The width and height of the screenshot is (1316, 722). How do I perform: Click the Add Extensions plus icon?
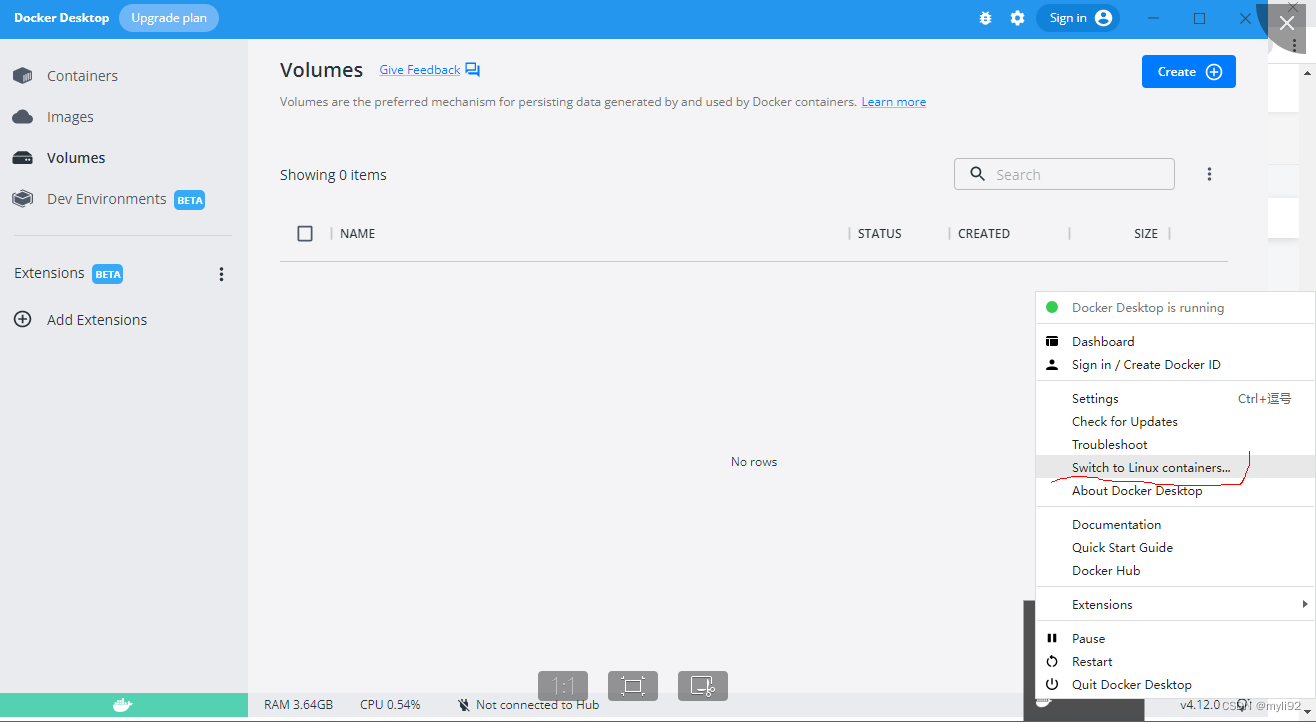tap(22, 320)
